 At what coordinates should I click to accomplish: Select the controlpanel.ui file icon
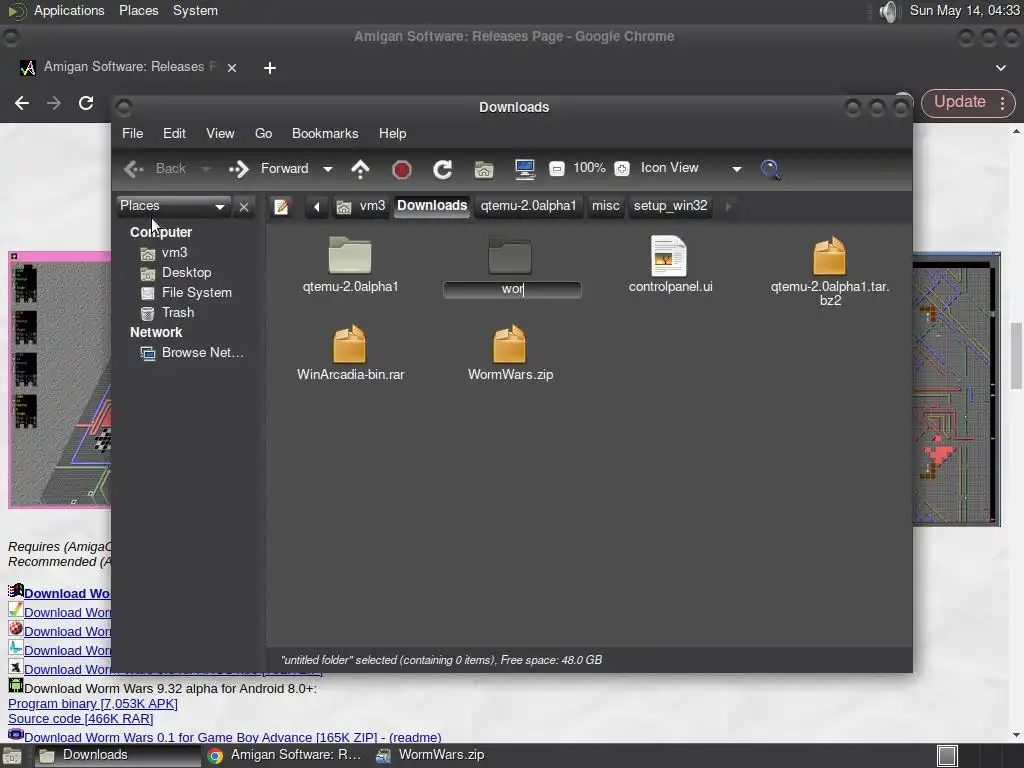click(x=669, y=255)
